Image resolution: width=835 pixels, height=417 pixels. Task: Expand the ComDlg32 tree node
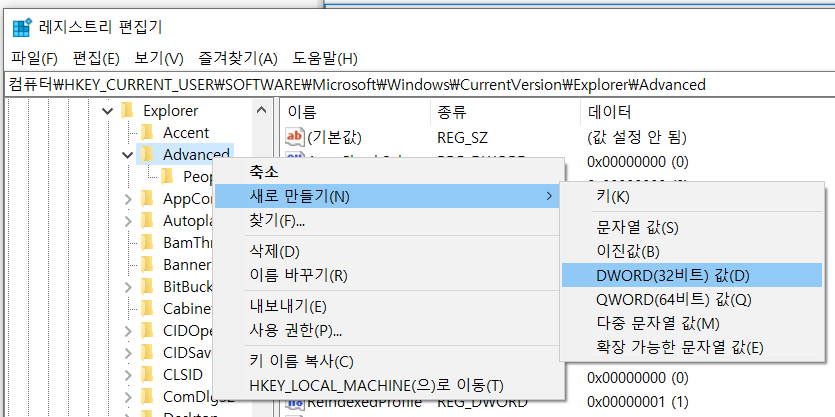[128, 397]
